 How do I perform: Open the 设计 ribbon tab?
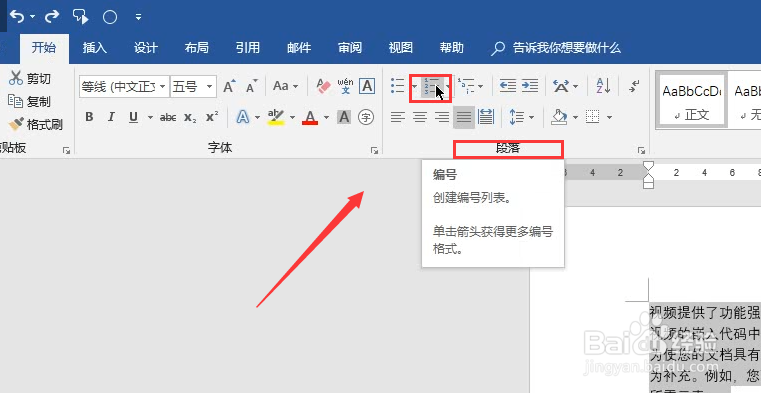pos(146,48)
